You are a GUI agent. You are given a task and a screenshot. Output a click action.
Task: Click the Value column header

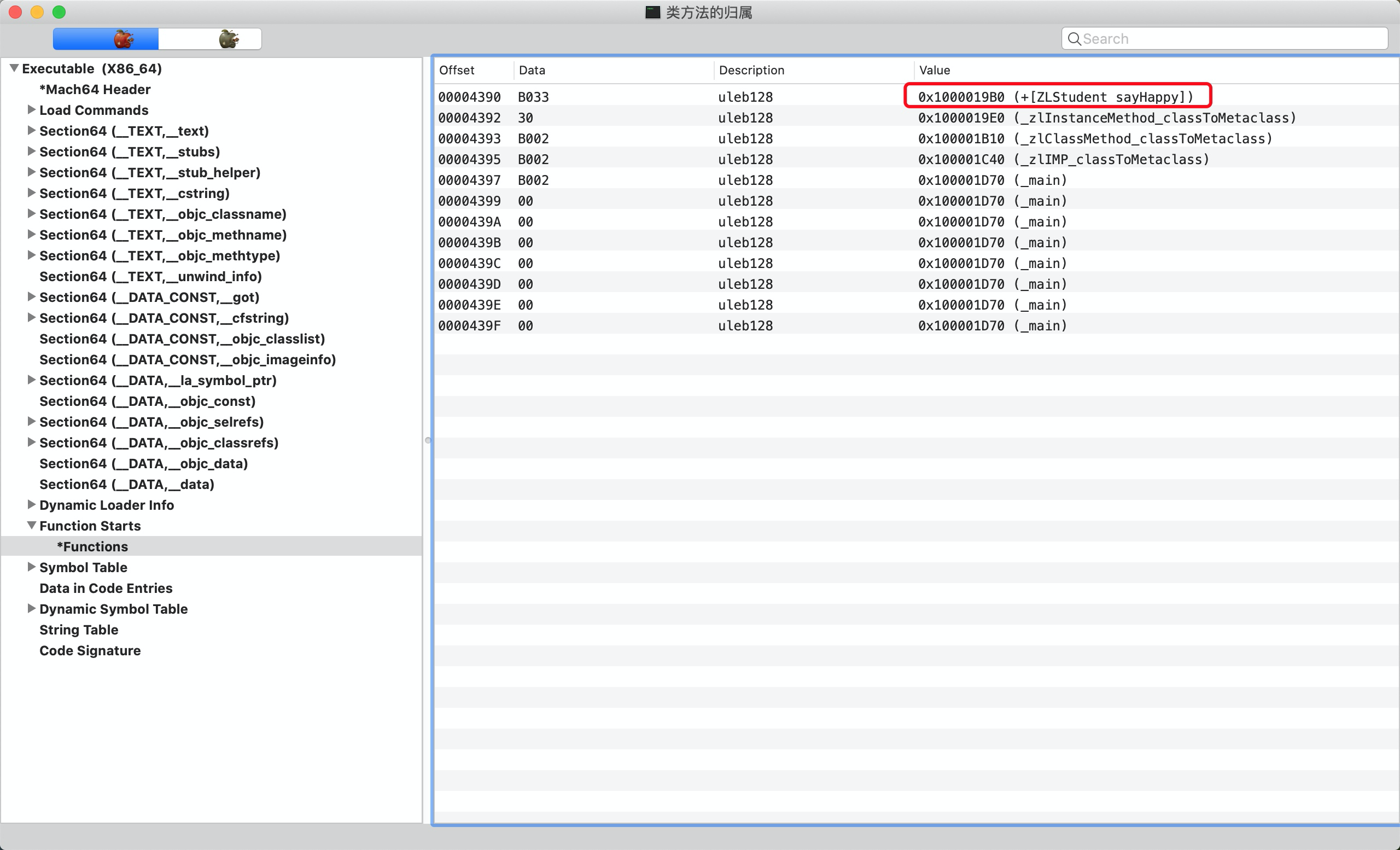click(x=935, y=70)
